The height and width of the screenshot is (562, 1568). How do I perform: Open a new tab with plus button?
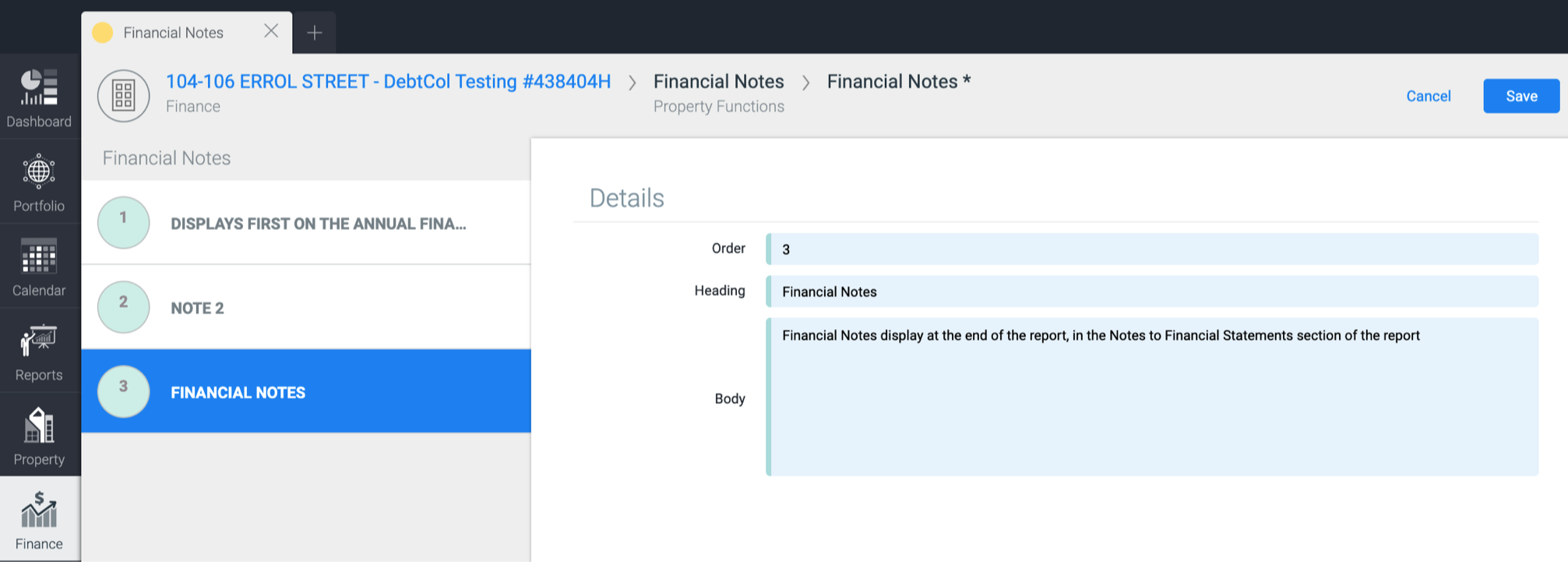point(314,33)
